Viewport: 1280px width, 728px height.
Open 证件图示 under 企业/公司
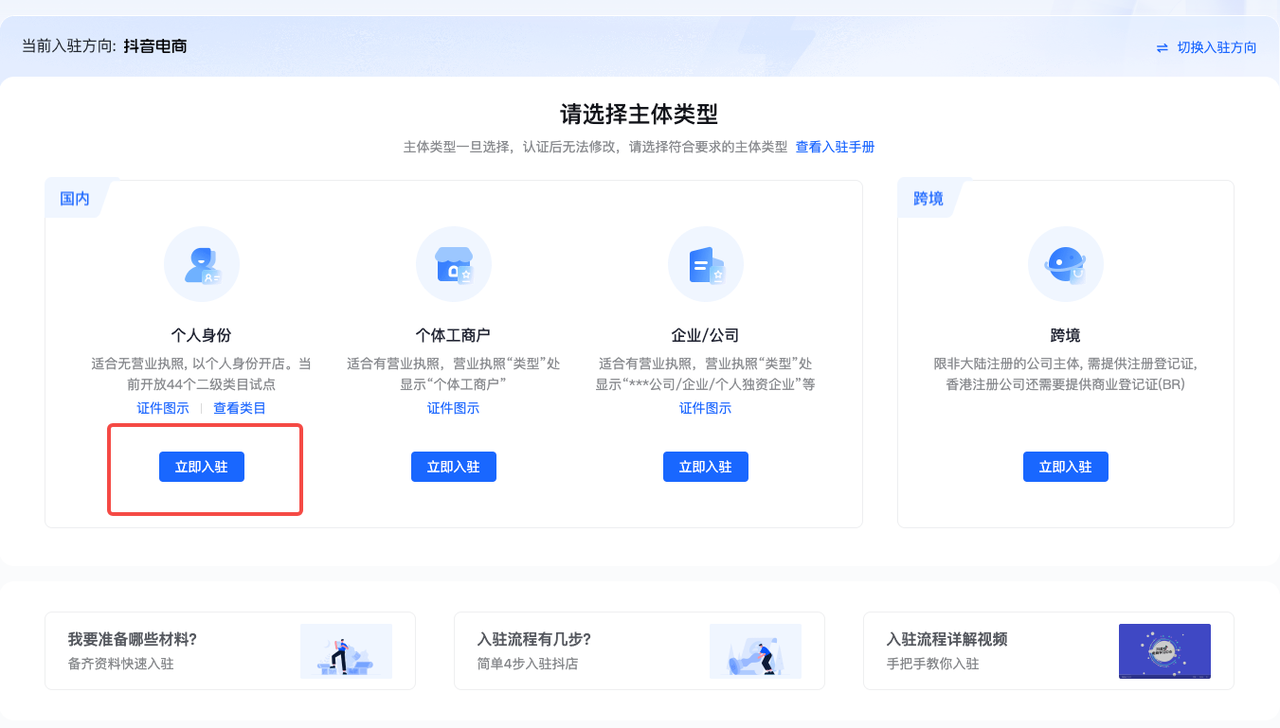point(705,408)
